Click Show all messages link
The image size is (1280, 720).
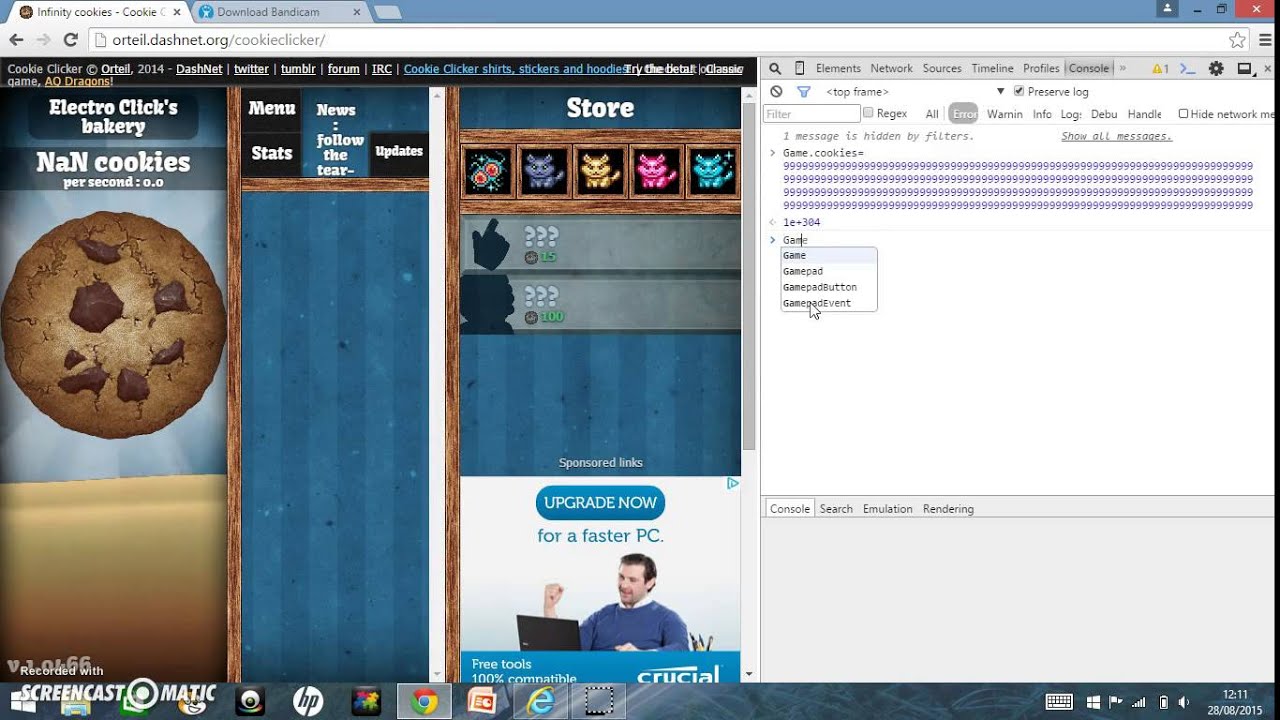coord(1116,136)
